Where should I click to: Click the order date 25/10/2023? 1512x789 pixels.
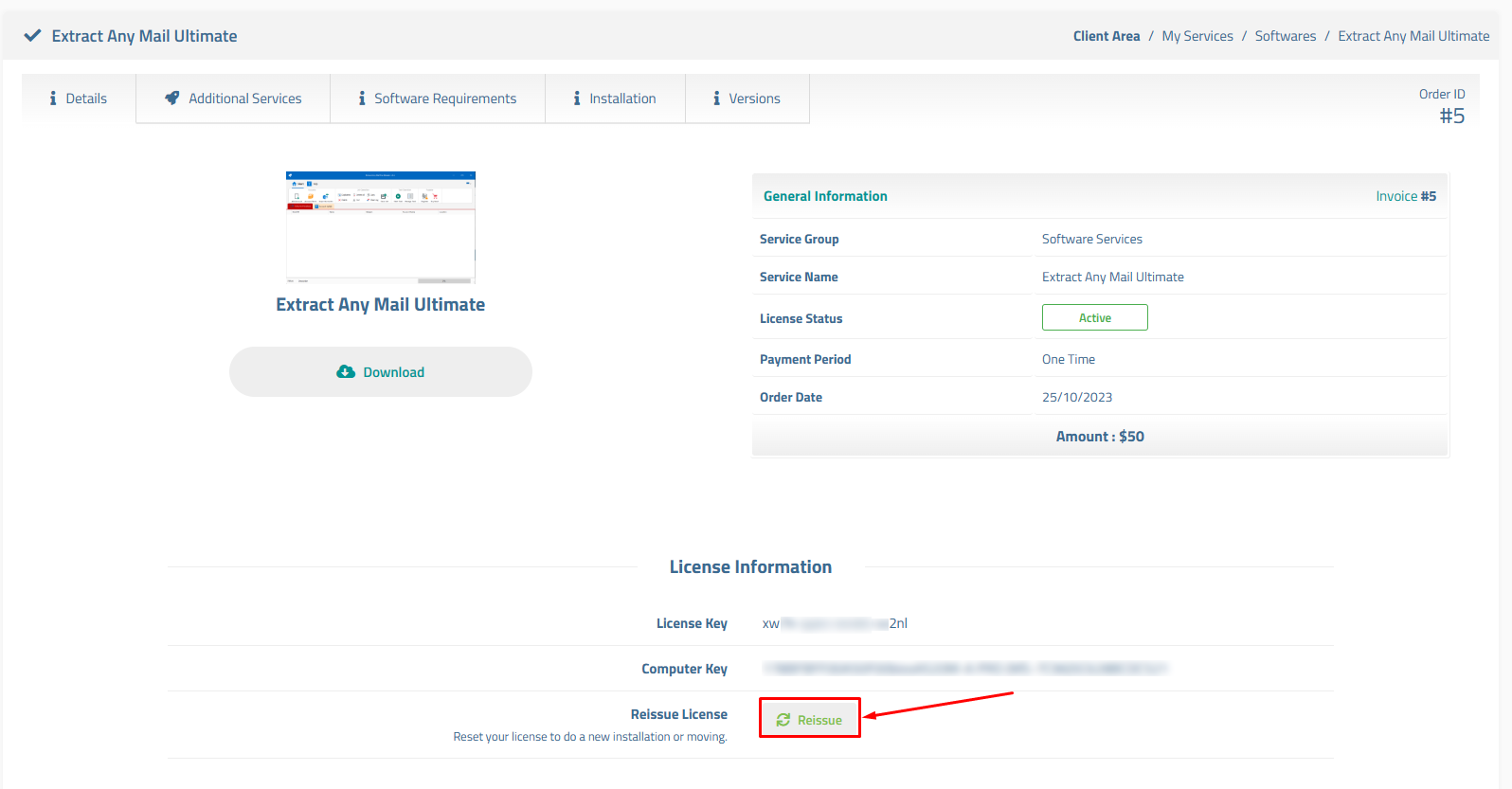[x=1077, y=397]
